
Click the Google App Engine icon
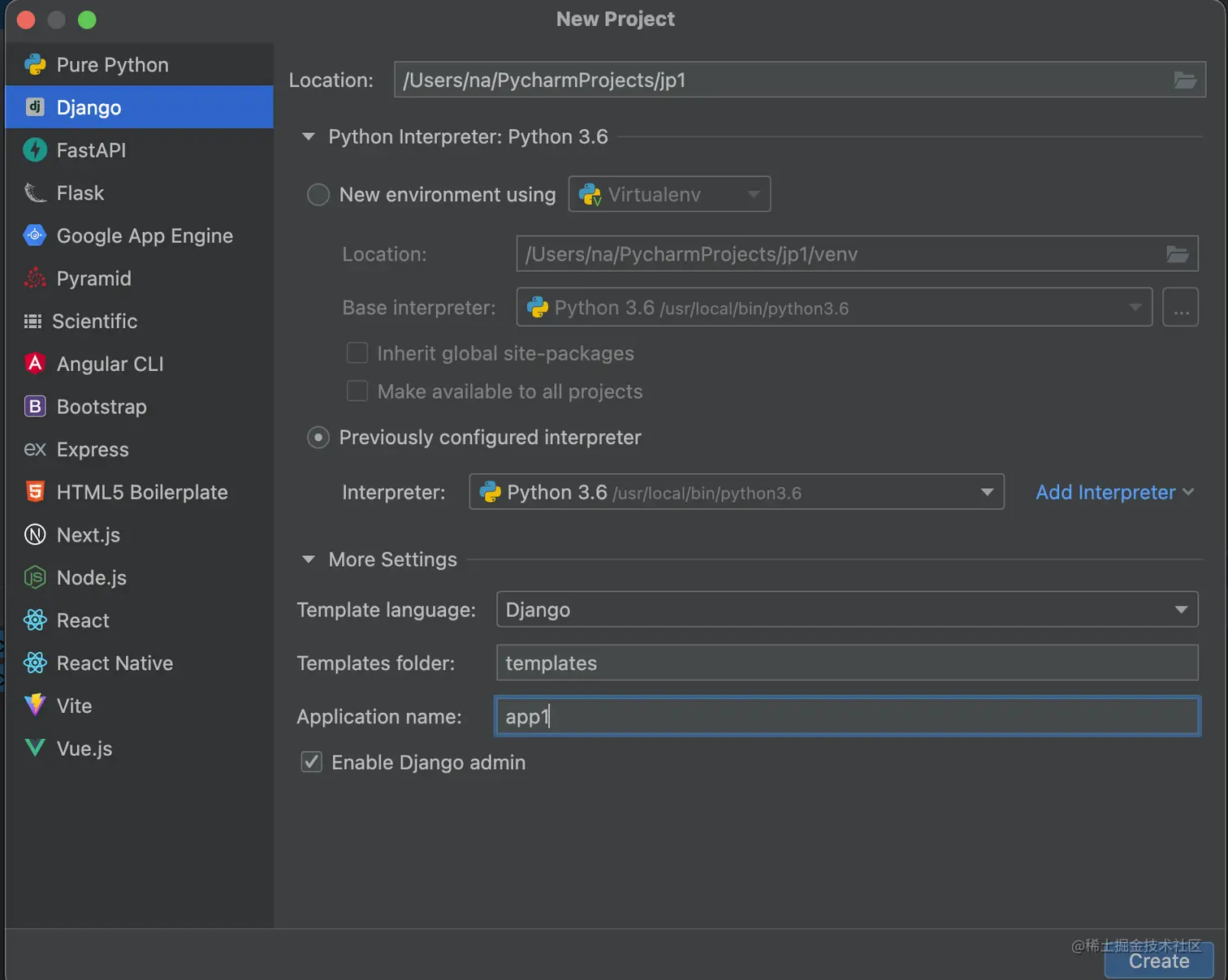35,235
